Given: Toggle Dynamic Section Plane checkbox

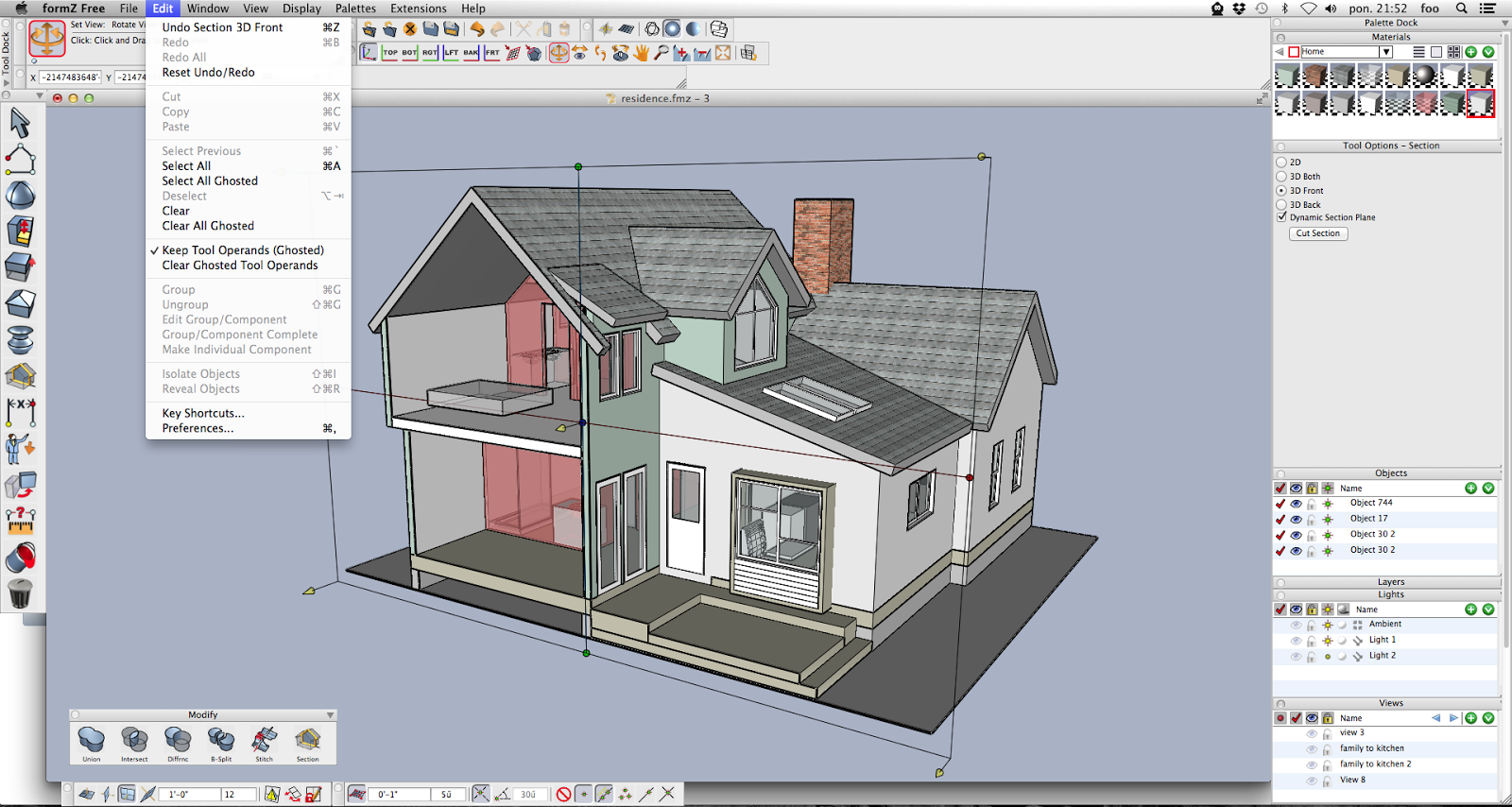Looking at the screenshot, I should [1282, 217].
